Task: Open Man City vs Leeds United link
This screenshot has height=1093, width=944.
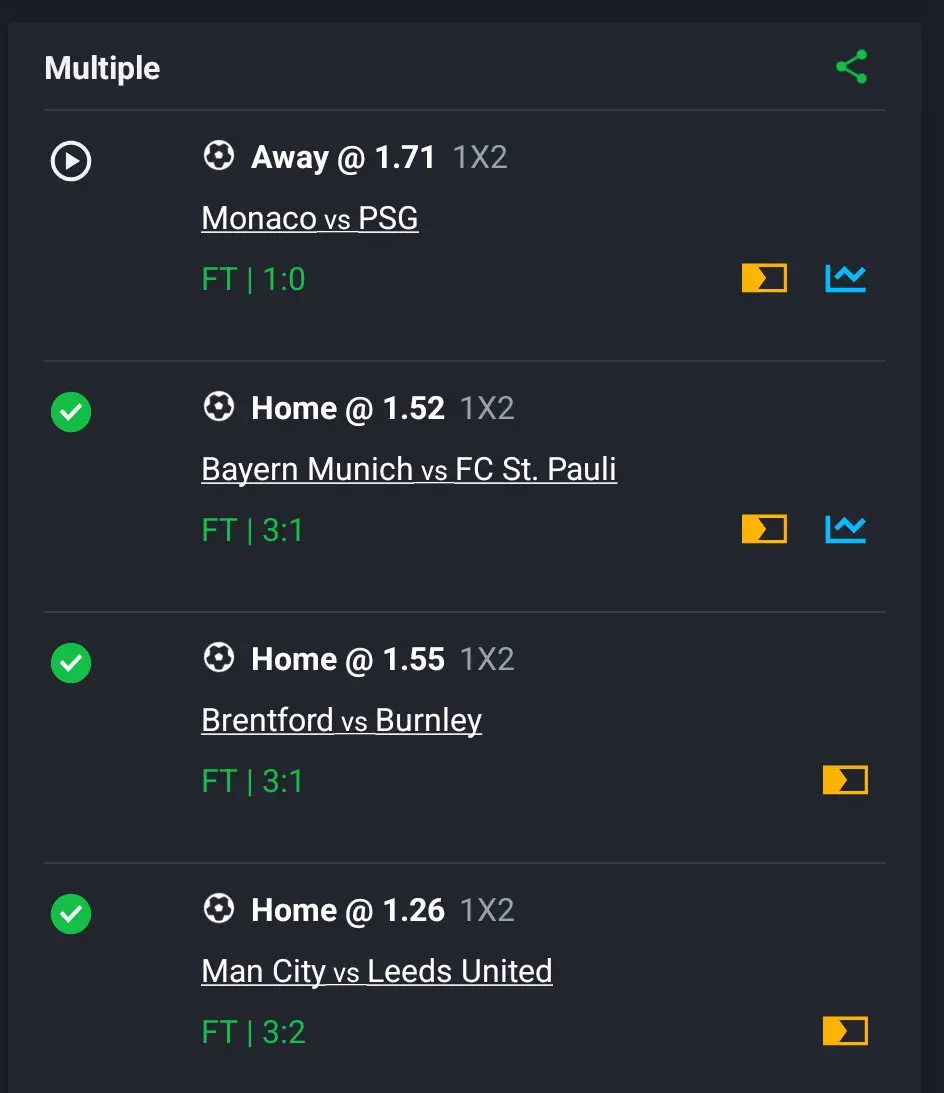Action: click(376, 971)
